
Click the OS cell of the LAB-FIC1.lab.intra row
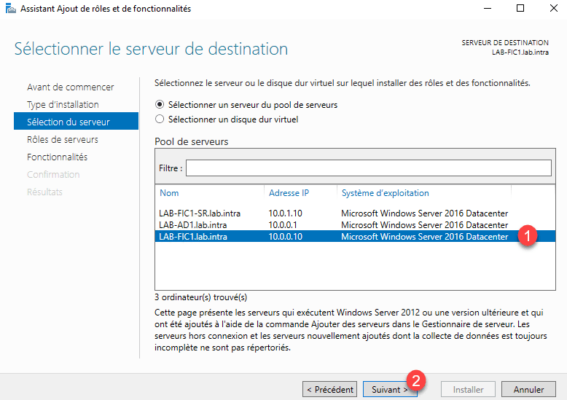[425, 237]
